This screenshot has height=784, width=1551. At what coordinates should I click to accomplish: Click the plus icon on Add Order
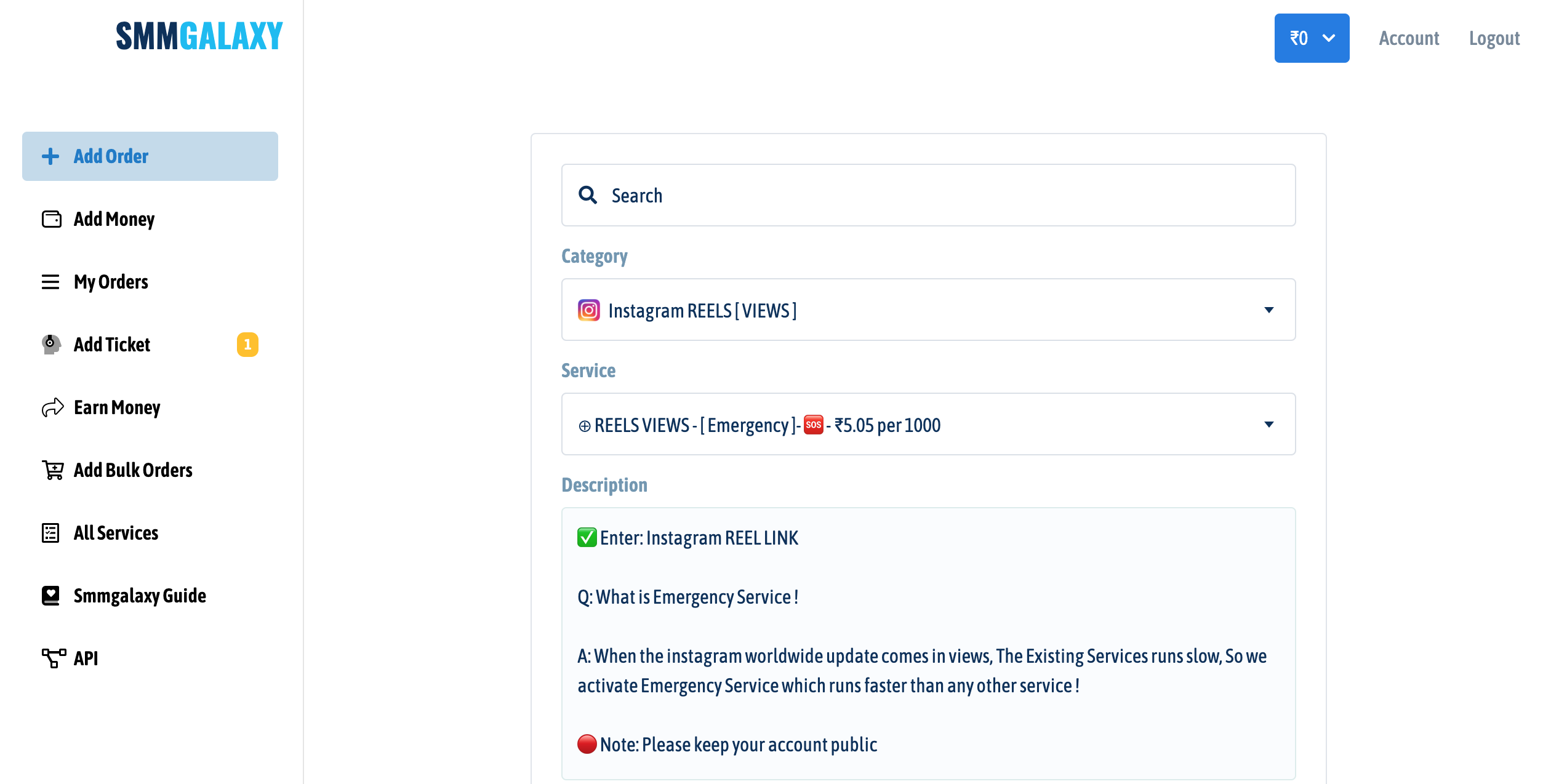coord(50,156)
